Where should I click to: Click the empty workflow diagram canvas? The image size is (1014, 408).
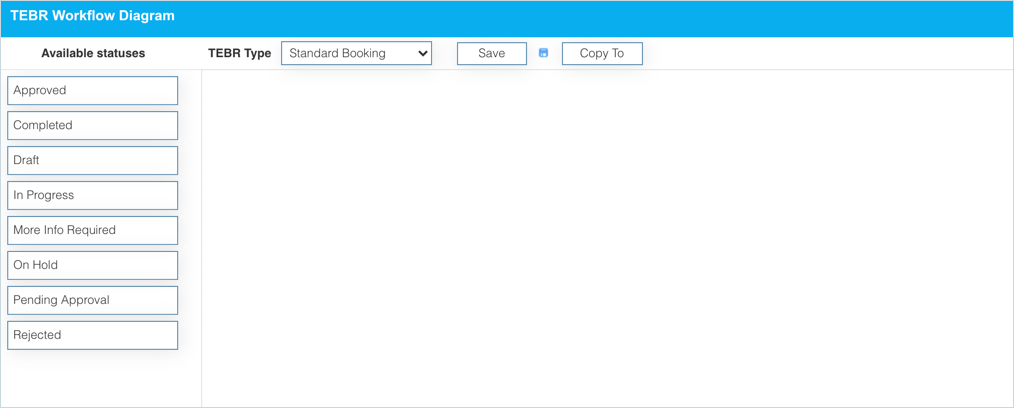[x=606, y=238]
